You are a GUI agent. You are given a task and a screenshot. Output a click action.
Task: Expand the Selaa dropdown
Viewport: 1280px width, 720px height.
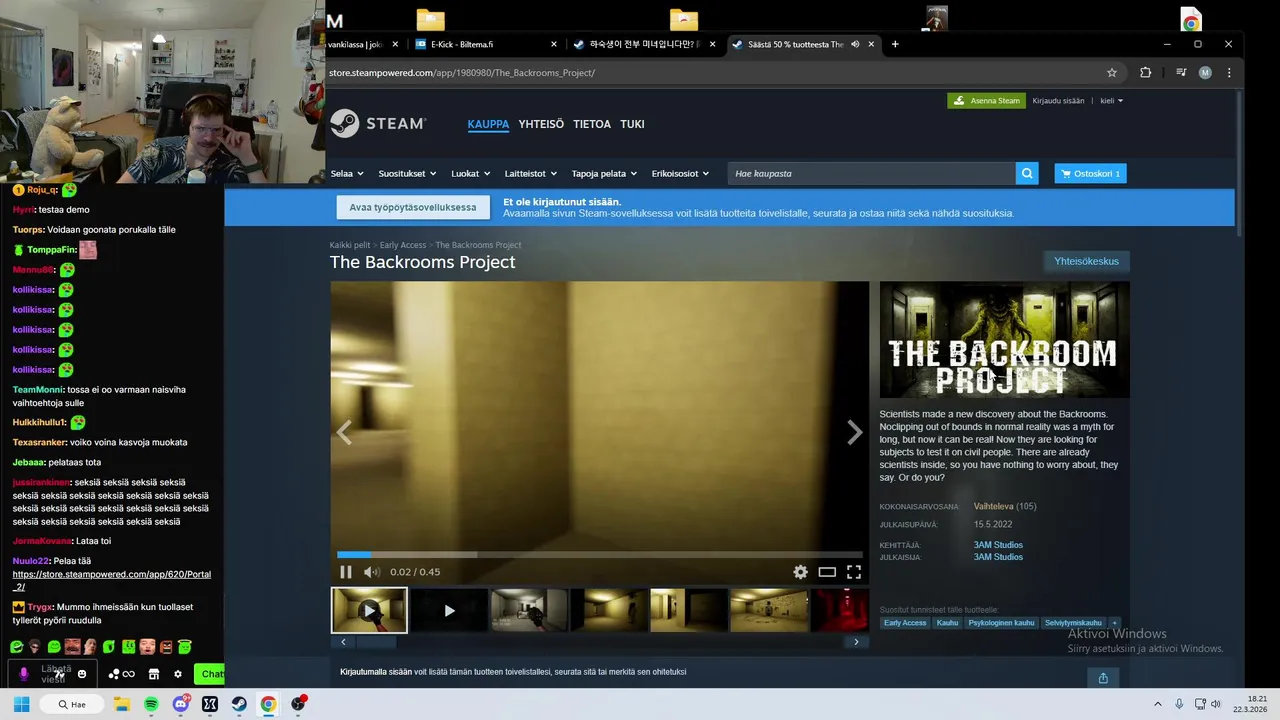(347, 173)
